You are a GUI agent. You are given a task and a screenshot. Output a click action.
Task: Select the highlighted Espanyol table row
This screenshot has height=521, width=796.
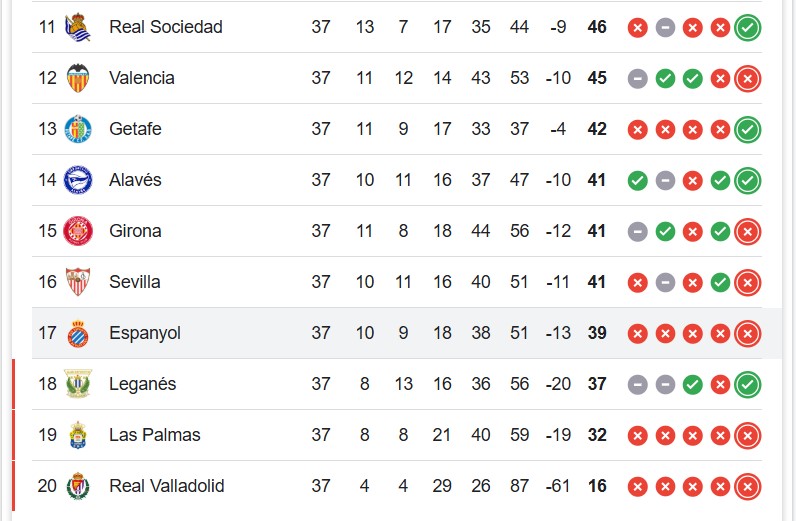[407, 333]
